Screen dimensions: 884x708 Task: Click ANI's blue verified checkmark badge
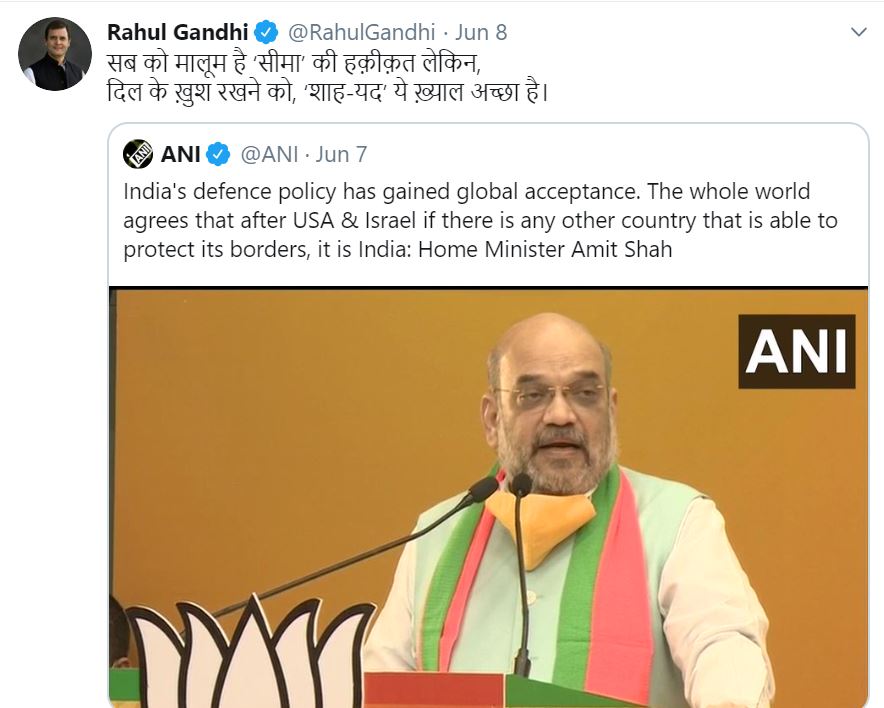click(218, 154)
